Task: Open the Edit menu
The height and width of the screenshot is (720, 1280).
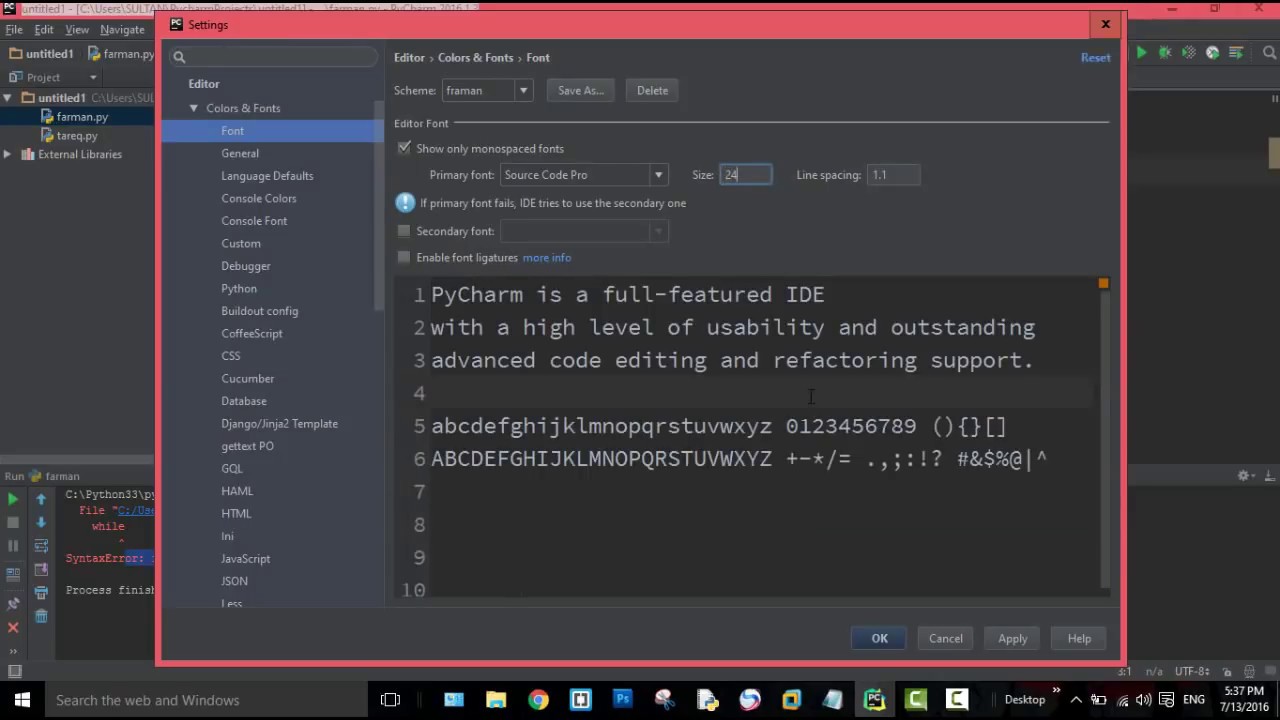Action: pyautogui.click(x=44, y=30)
